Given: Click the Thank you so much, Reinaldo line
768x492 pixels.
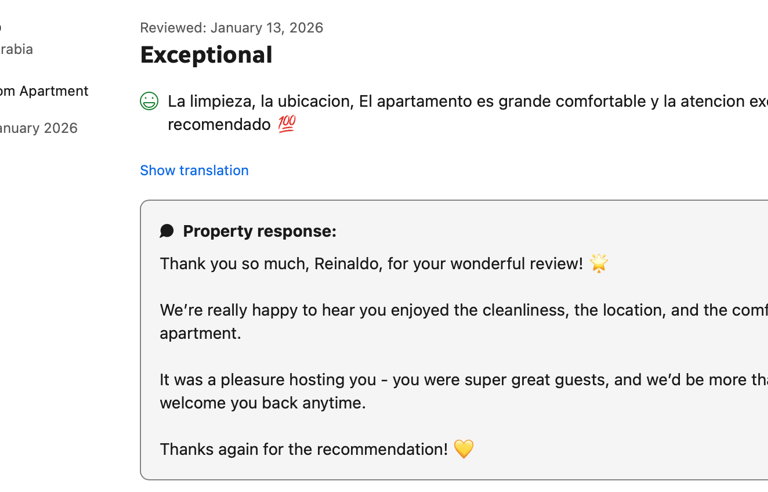Looking at the screenshot, I should 371,263.
